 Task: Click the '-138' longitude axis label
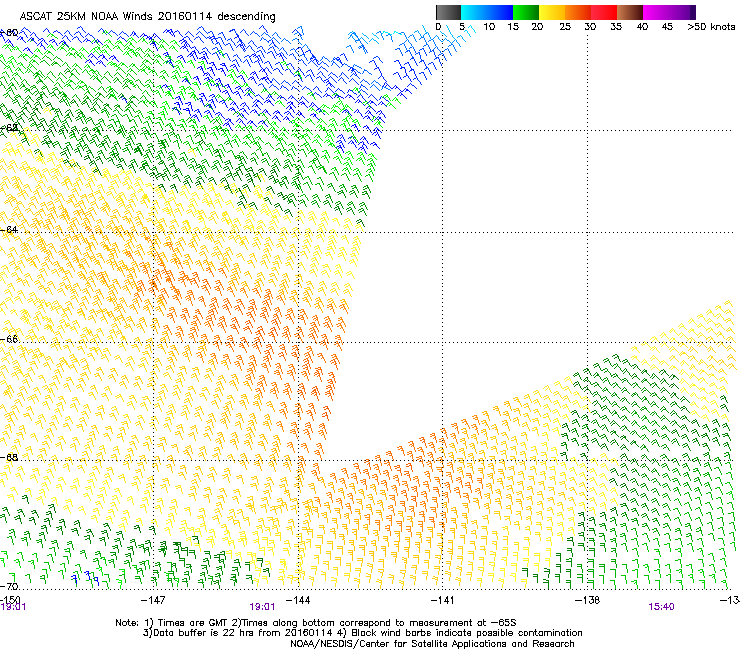point(588,600)
